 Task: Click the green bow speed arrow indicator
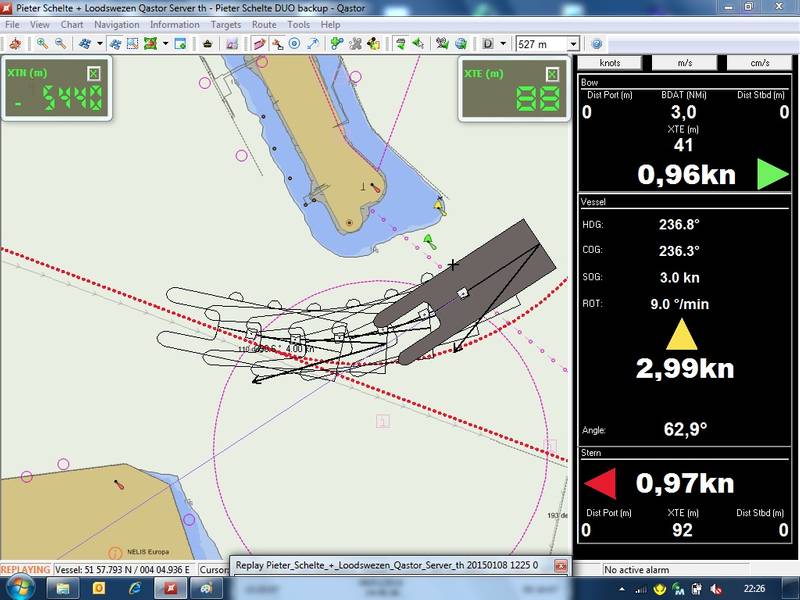point(772,174)
